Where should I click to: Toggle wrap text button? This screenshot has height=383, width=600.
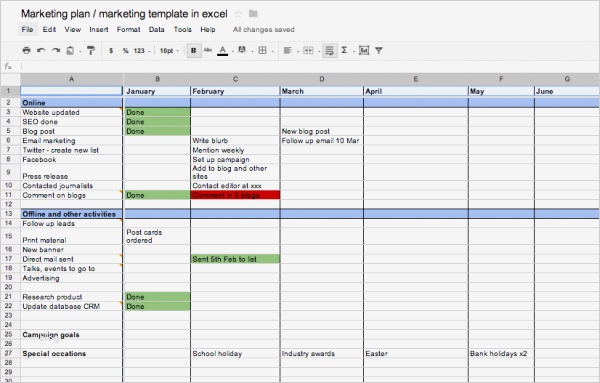[x=329, y=51]
